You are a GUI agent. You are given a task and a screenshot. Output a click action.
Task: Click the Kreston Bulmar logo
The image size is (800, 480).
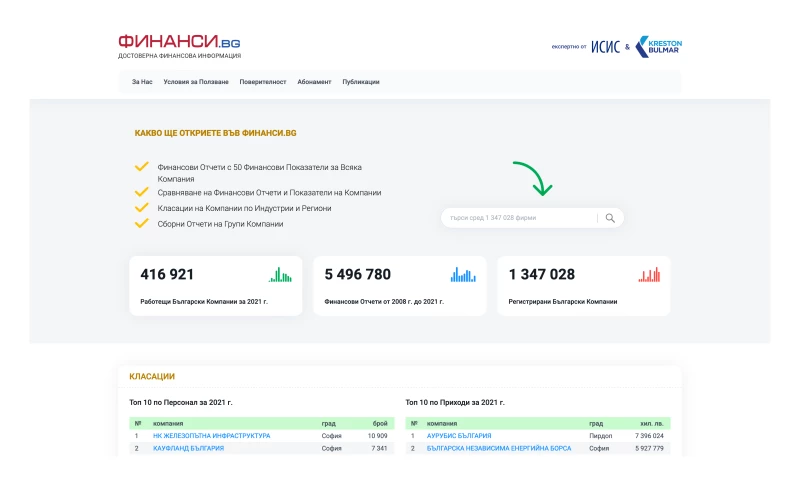[x=659, y=46]
